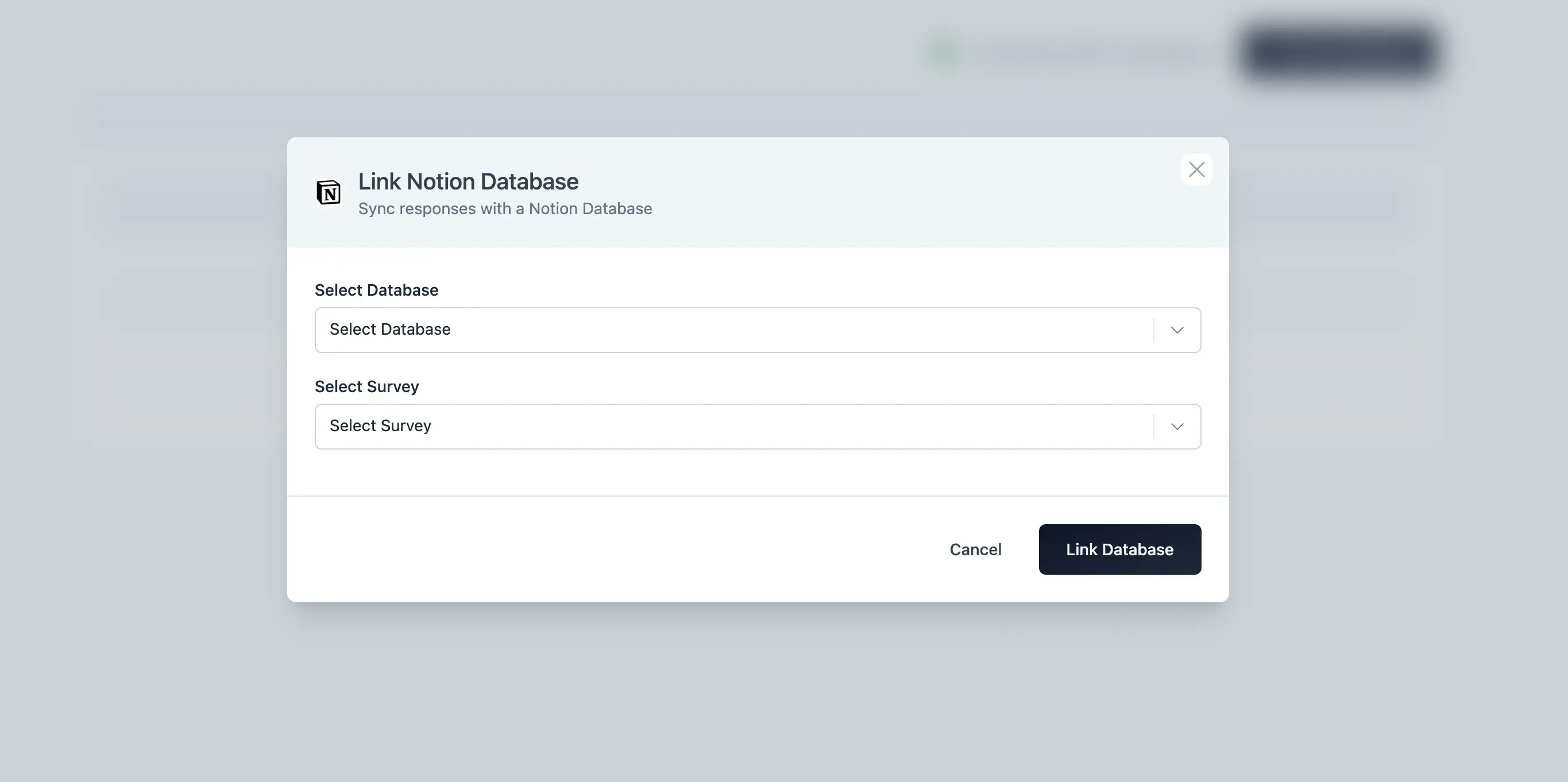Click the X close icon on dialog
Screen dimensions: 1568x782
[1197, 170]
